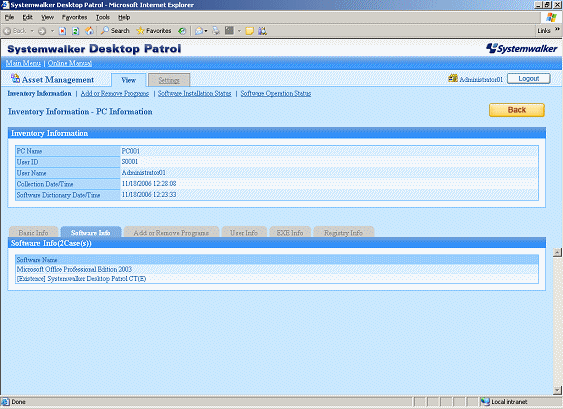563x409 pixels.
Task: Click the Collection Date/Time value
Action: [x=149, y=184]
